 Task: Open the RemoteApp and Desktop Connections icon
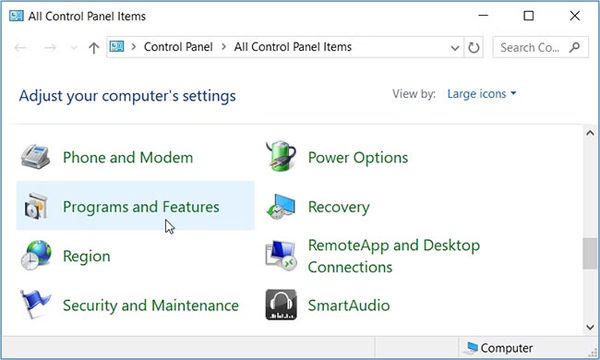coord(281,256)
